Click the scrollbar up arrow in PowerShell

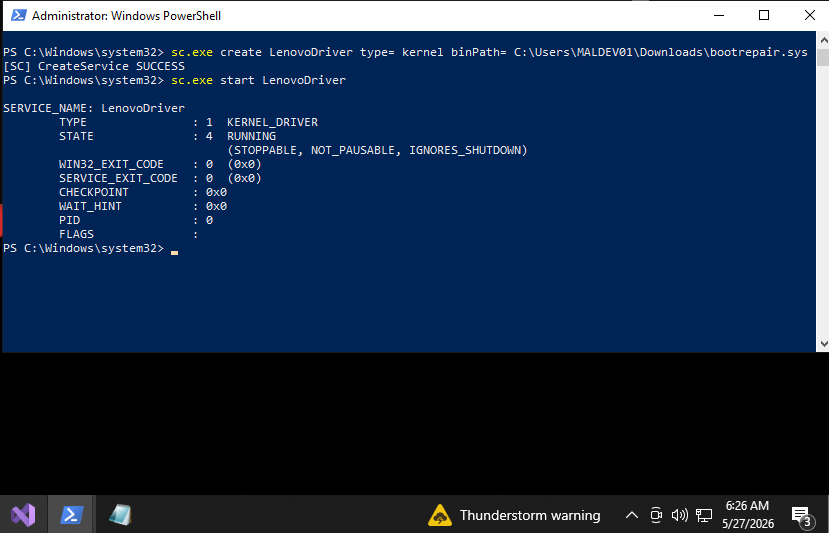point(823,40)
